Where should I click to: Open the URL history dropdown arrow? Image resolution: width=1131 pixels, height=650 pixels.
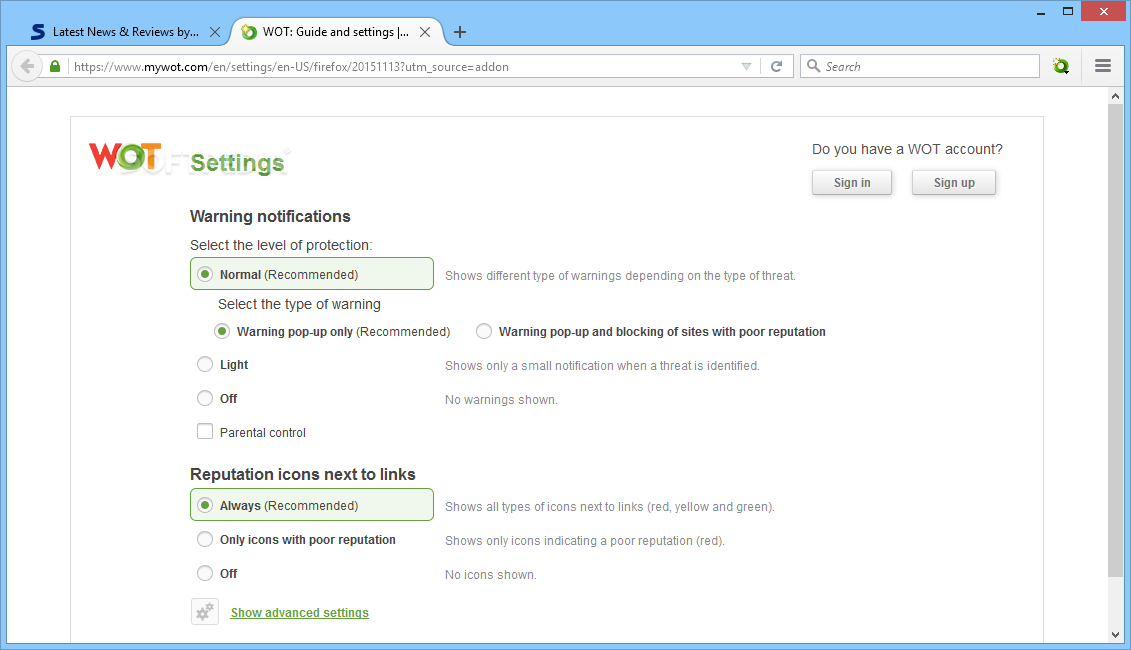tap(746, 66)
